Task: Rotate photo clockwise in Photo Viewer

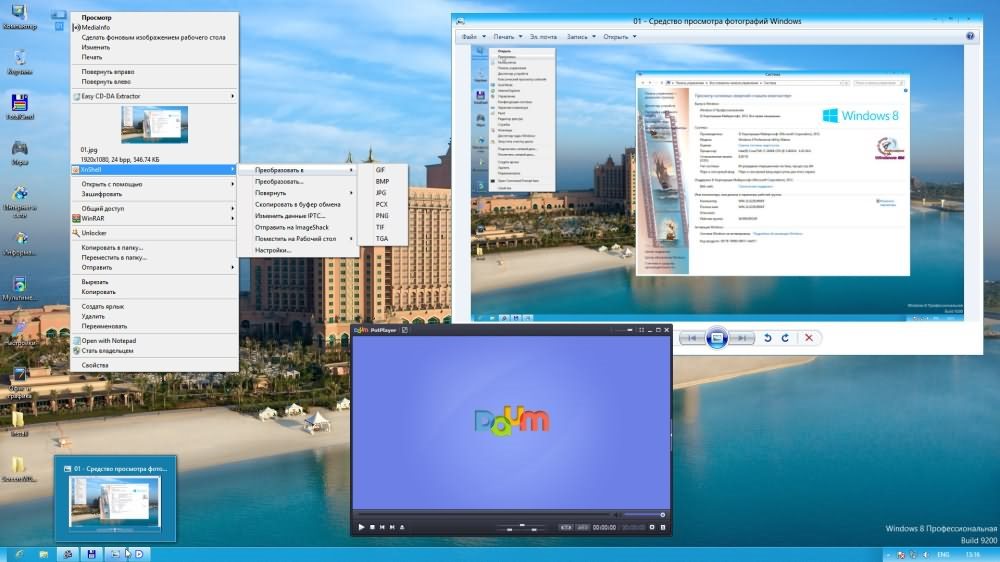Action: [786, 338]
